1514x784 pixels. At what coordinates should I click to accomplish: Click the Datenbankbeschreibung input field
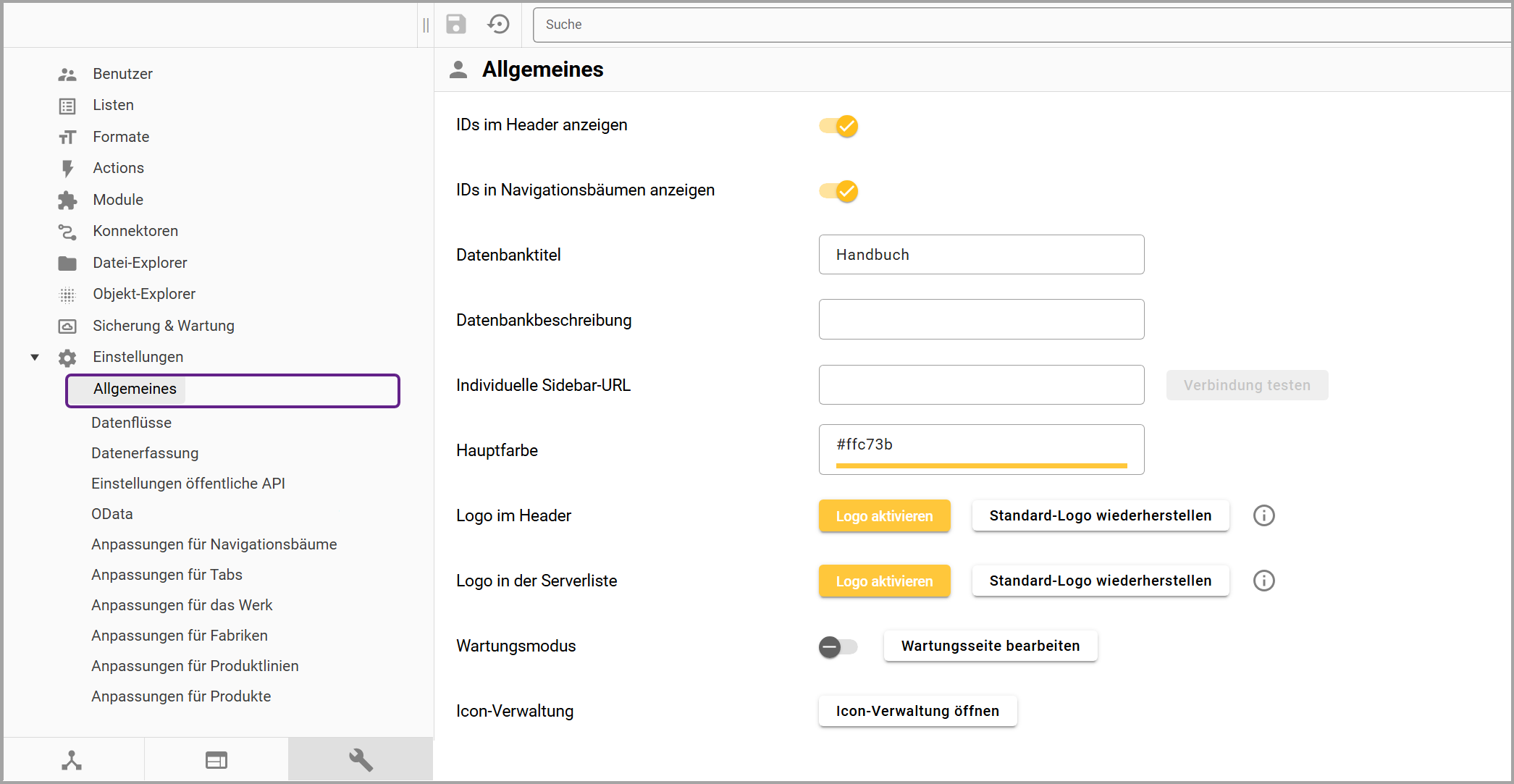980,319
